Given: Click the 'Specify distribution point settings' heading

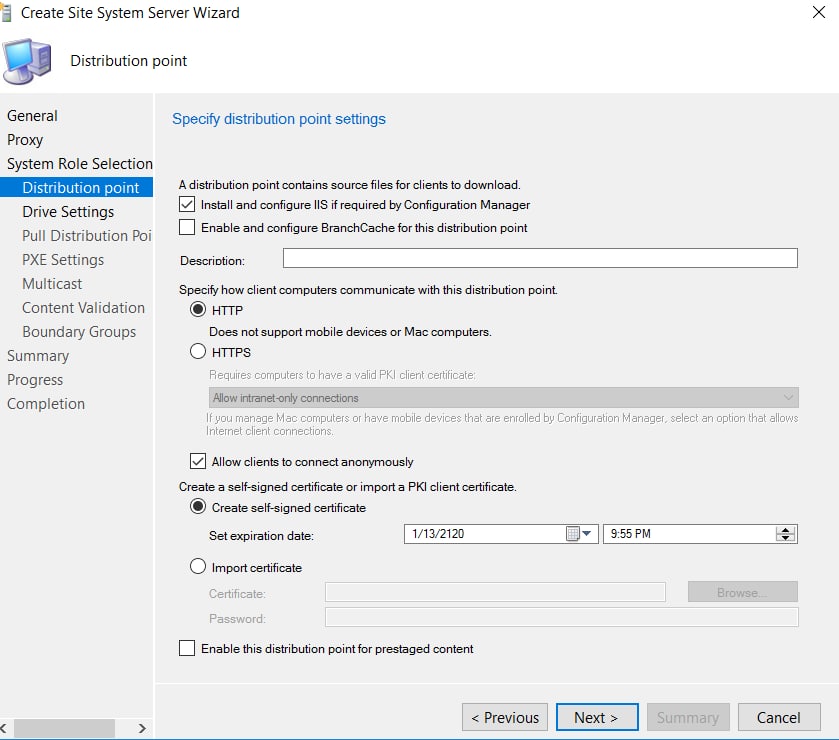Looking at the screenshot, I should (279, 119).
